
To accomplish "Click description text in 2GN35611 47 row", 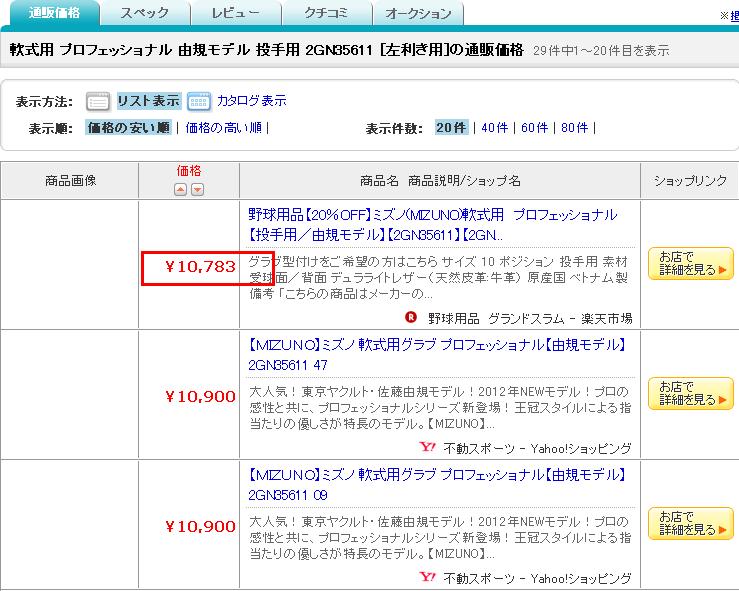I will point(440,408).
